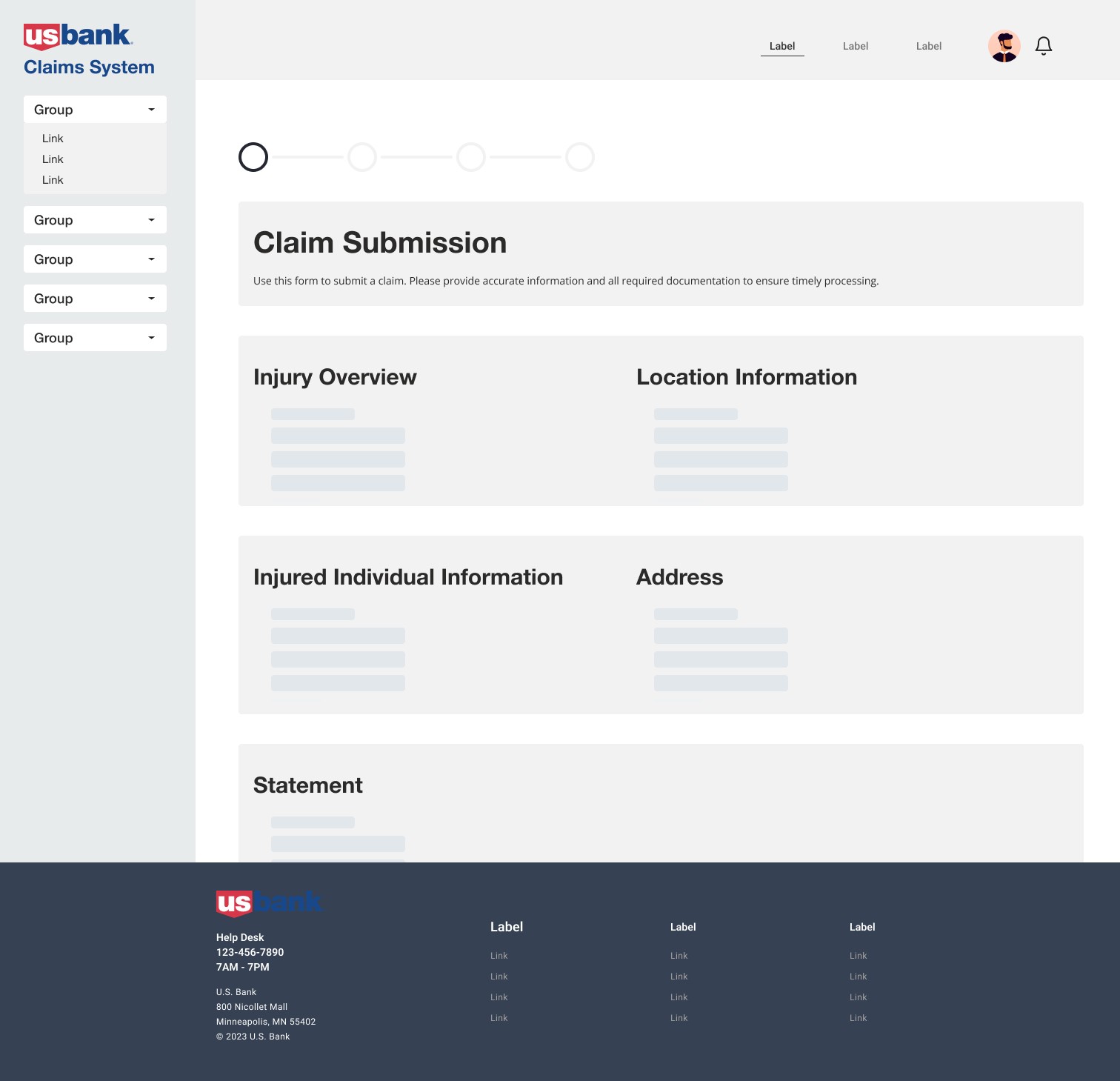This screenshot has width=1120, height=1081.
Task: Open last Link in footer first column
Action: [x=499, y=1018]
